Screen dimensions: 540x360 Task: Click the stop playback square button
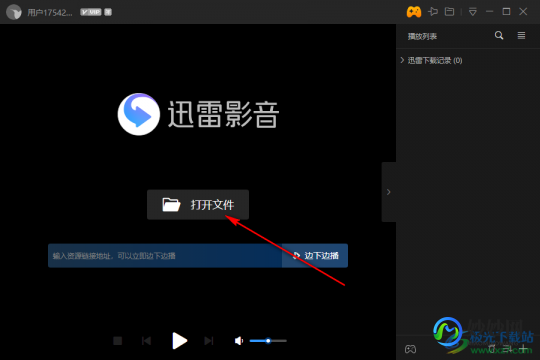[x=118, y=341]
